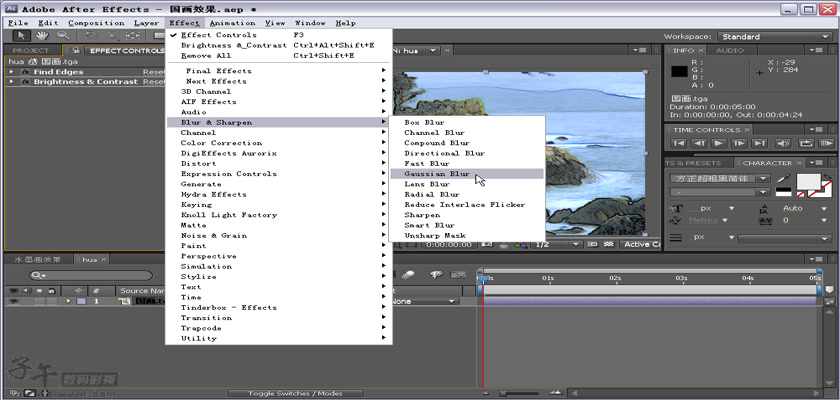Click the motion blur enable icon in timeline
This screenshot has width=840, height=400.
408,275
